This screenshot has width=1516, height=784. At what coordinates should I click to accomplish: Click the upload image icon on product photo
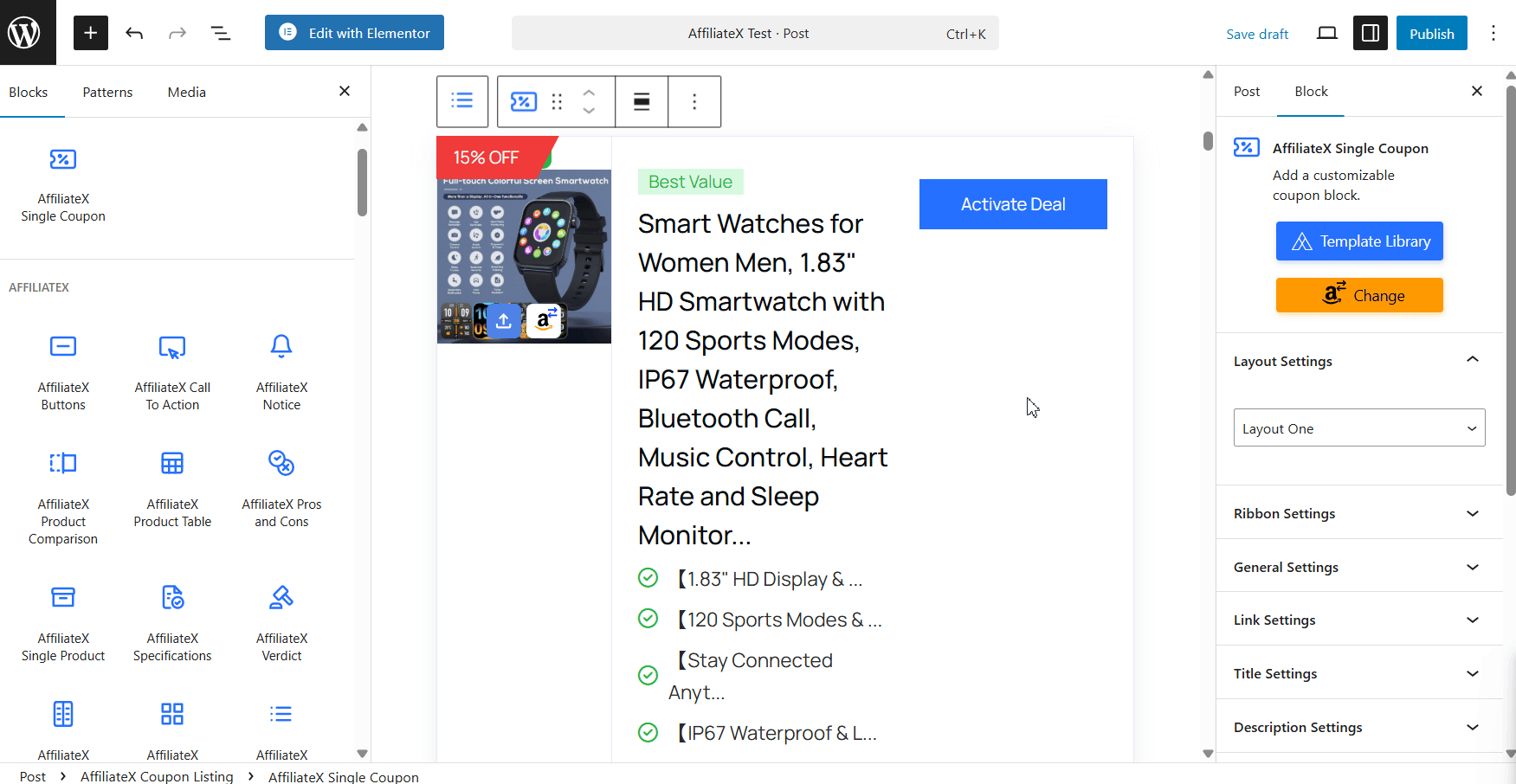pos(504,320)
